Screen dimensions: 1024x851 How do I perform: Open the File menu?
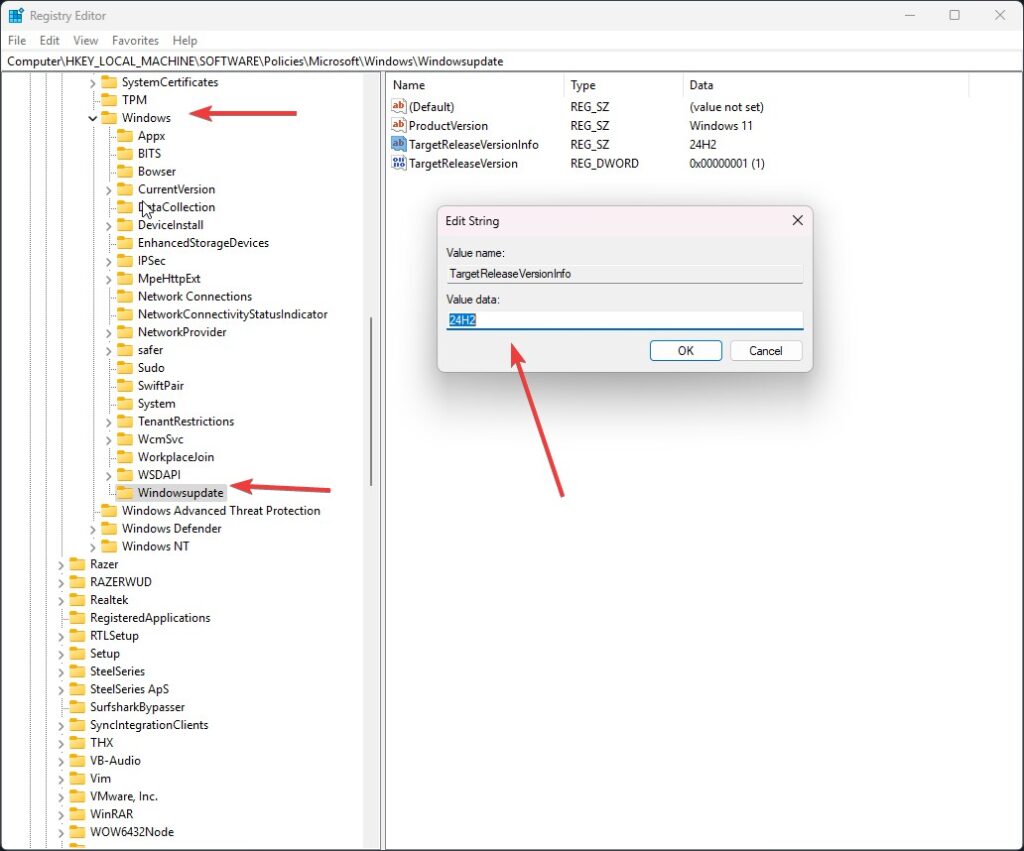point(17,40)
